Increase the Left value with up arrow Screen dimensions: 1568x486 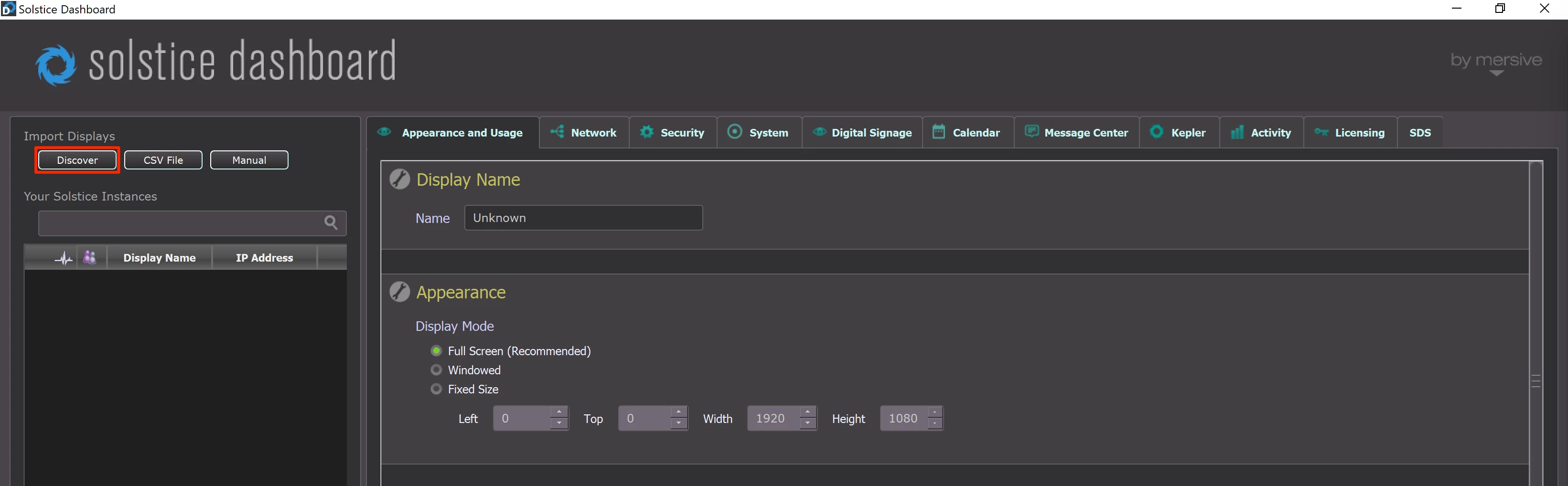click(559, 412)
